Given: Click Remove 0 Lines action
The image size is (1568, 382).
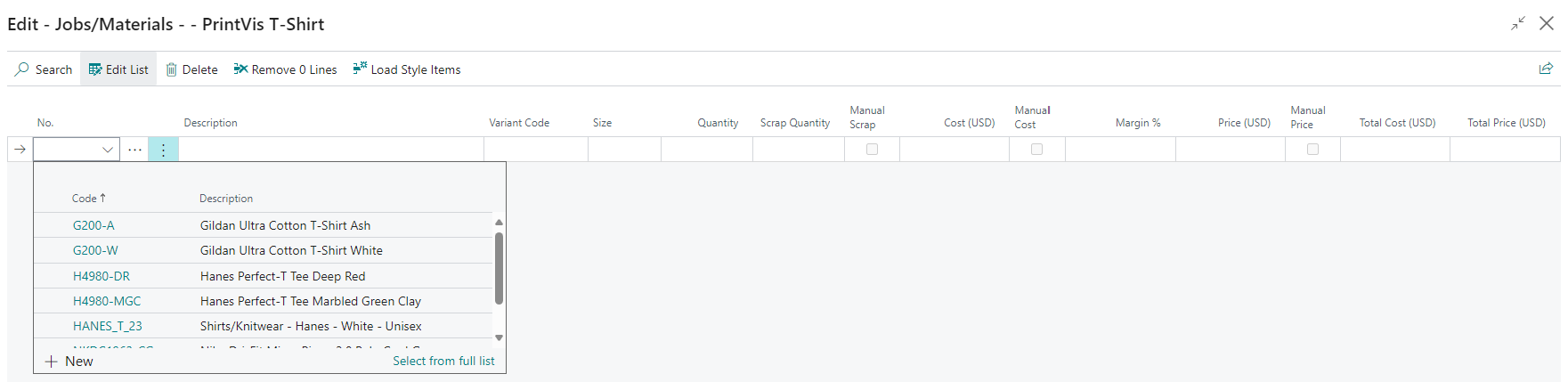Looking at the screenshot, I should (x=285, y=69).
